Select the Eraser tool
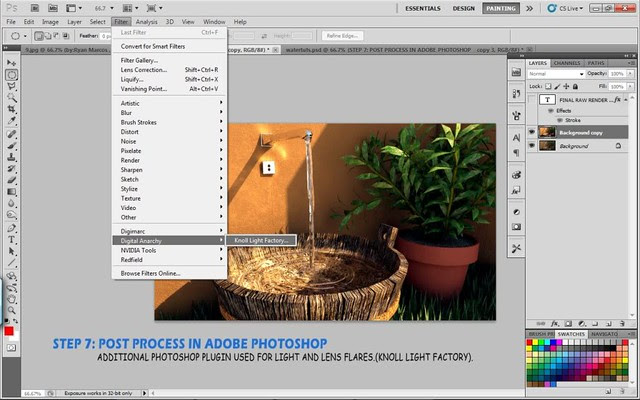This screenshot has height=400, width=640. point(11,180)
